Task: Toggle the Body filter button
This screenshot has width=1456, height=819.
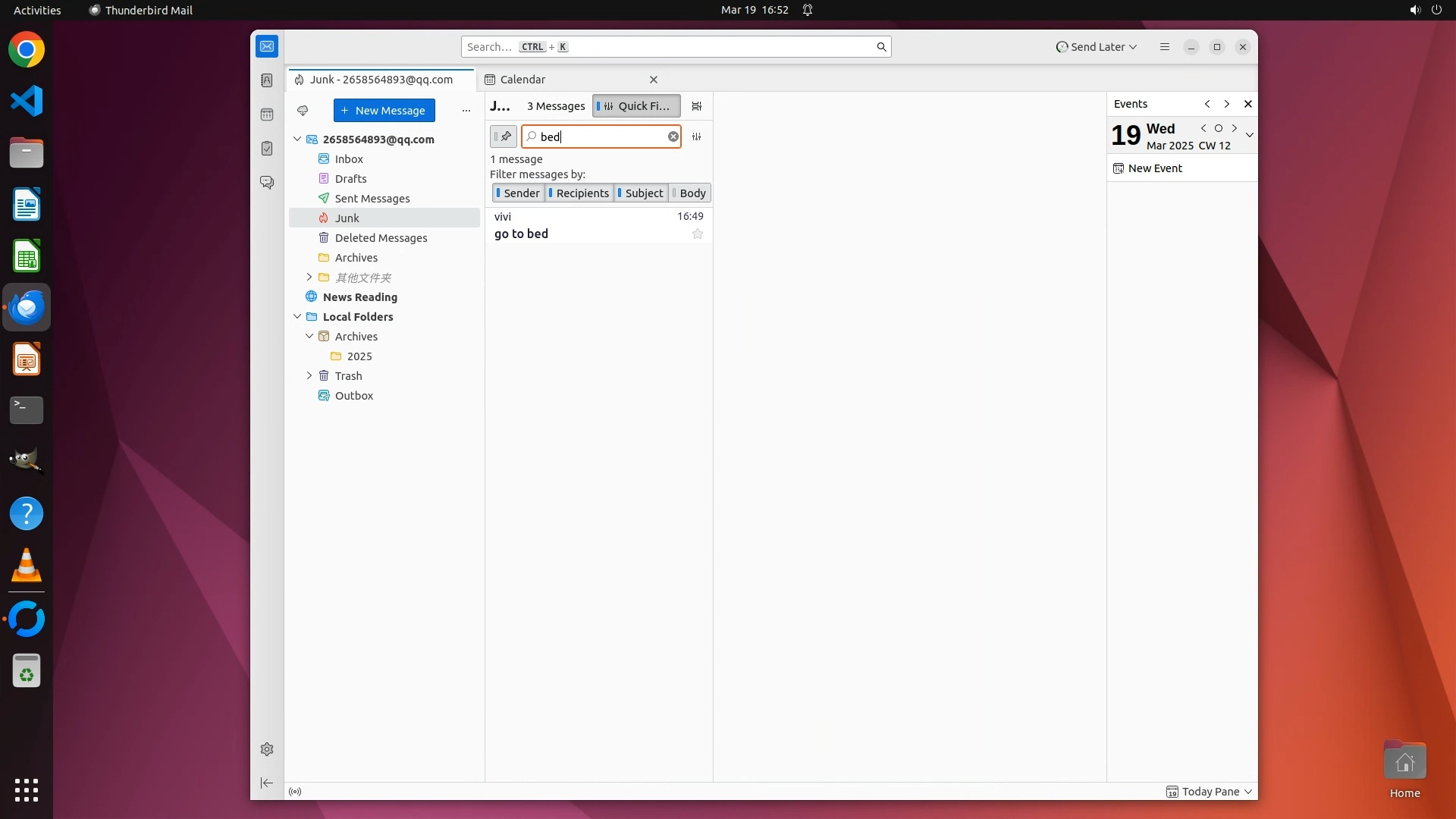Action: pyautogui.click(x=689, y=193)
